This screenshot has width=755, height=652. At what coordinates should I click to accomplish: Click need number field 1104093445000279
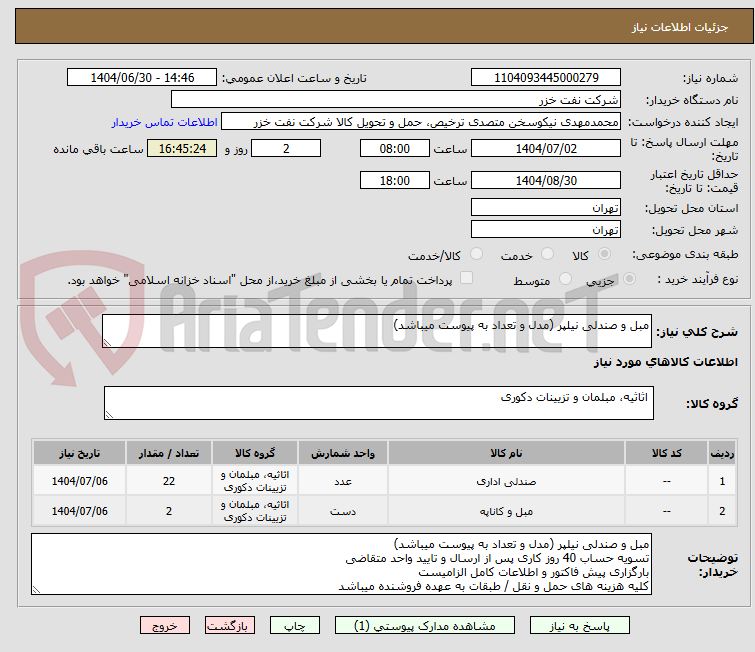click(546, 77)
